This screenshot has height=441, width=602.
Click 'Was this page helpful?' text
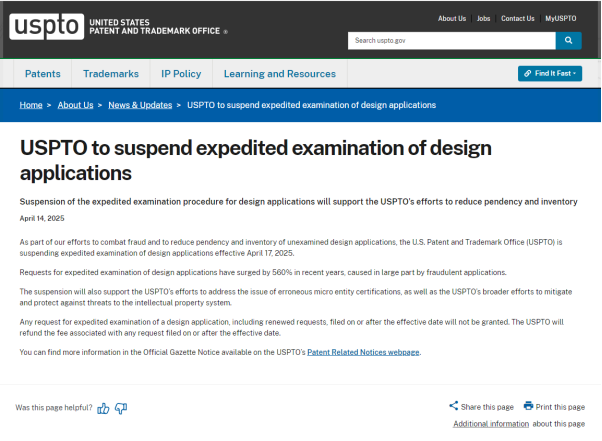tap(54, 408)
